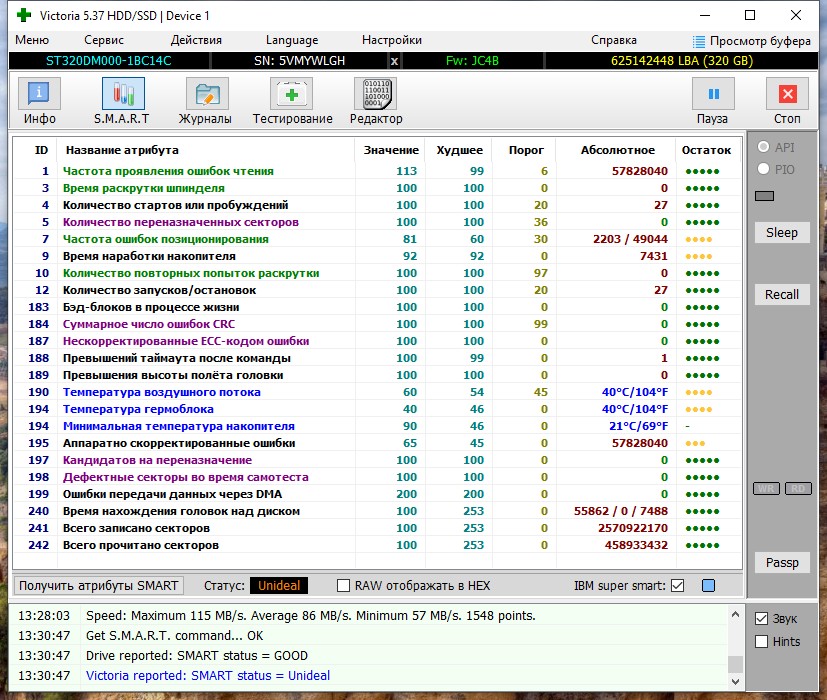Open the Сервис menu
827x700 pixels.
(x=104, y=40)
